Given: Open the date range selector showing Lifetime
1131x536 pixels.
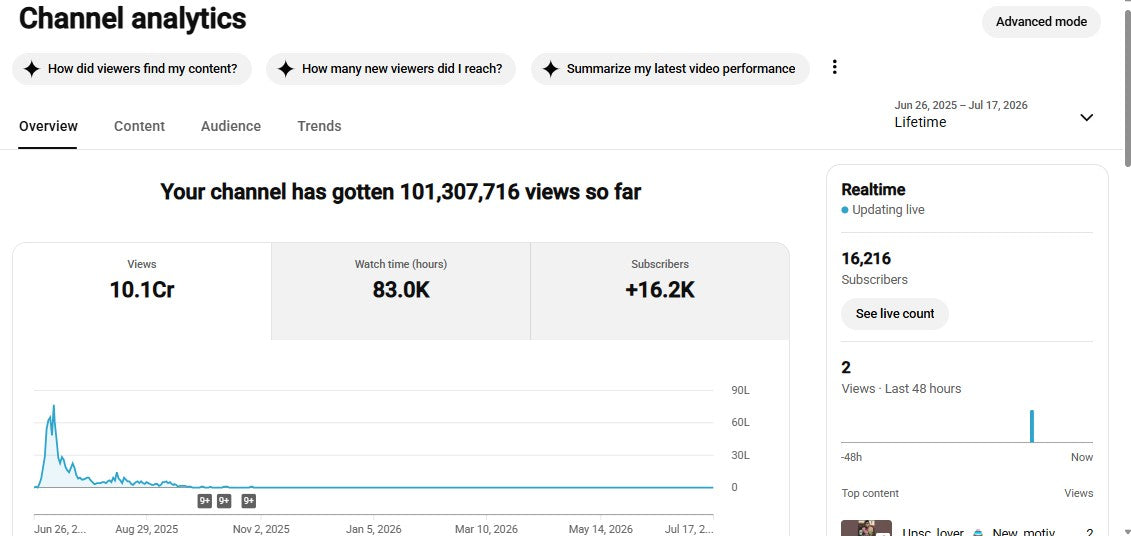Looking at the screenshot, I should (x=995, y=115).
